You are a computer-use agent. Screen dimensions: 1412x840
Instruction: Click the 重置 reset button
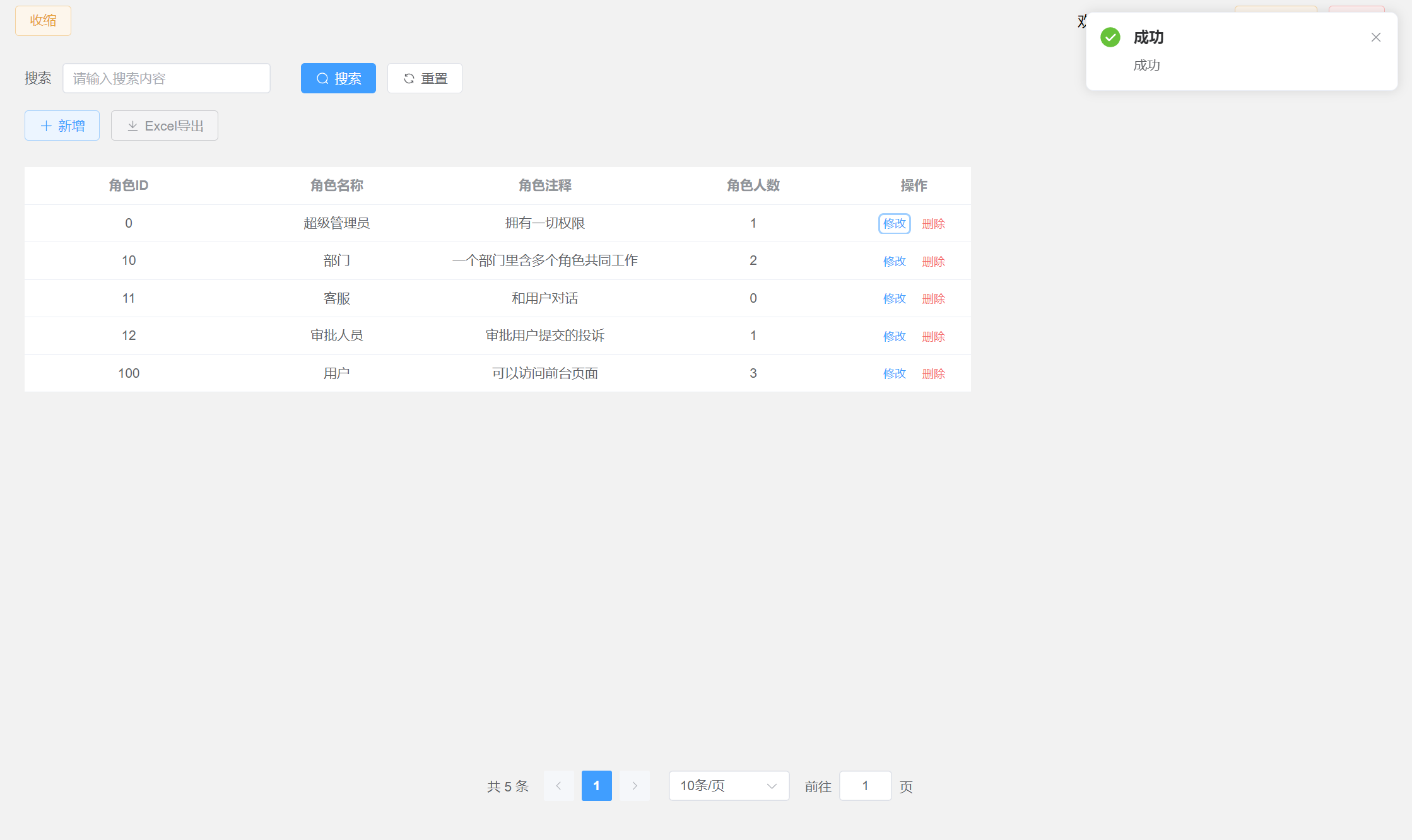425,78
